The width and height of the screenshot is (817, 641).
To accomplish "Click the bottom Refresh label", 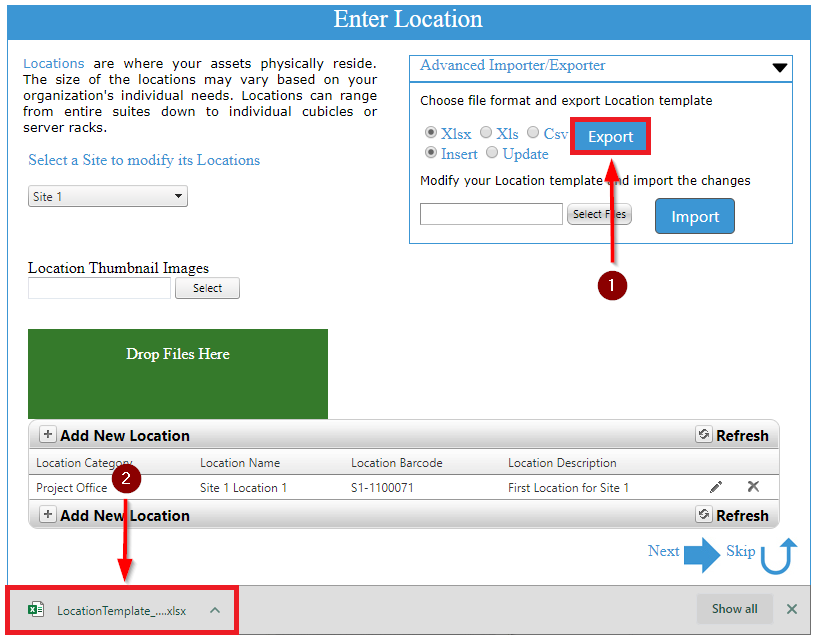I will [742, 515].
